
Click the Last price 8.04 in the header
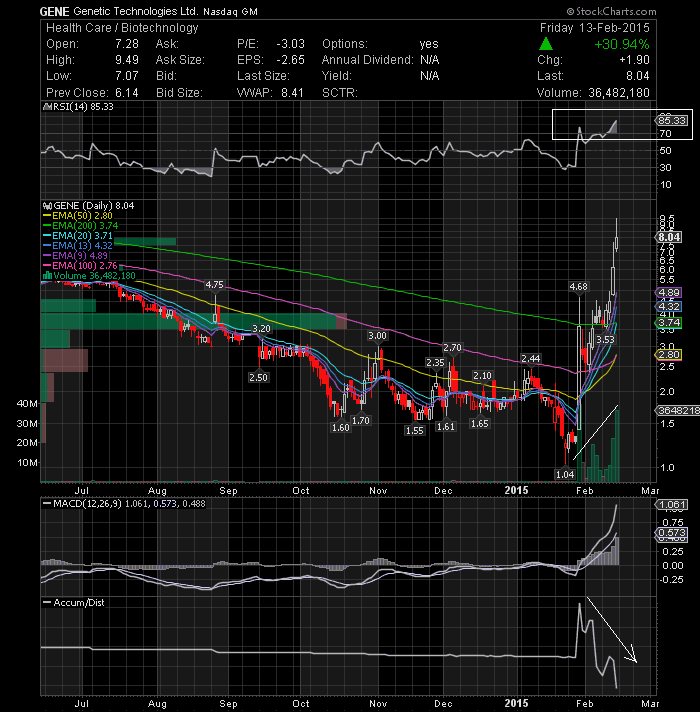[x=637, y=76]
